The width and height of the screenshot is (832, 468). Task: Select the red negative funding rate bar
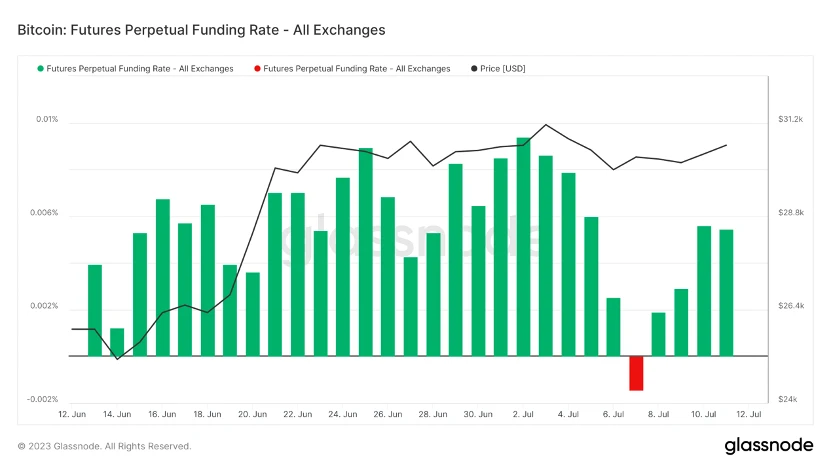click(636, 373)
